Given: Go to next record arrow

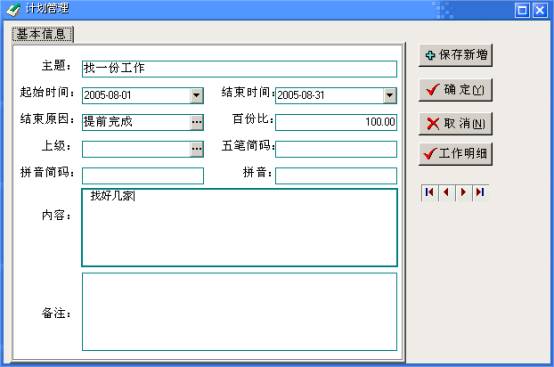Looking at the screenshot, I should point(464,193).
